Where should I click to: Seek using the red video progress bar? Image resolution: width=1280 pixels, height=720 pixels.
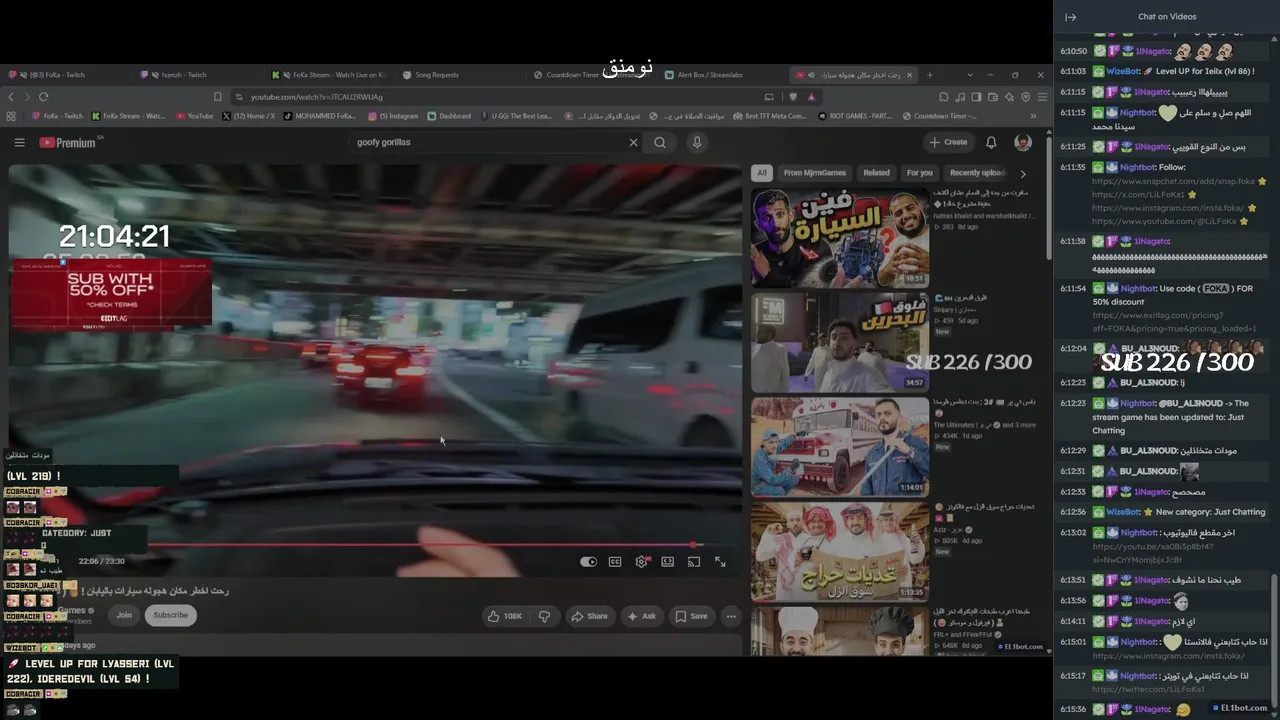click(x=376, y=545)
